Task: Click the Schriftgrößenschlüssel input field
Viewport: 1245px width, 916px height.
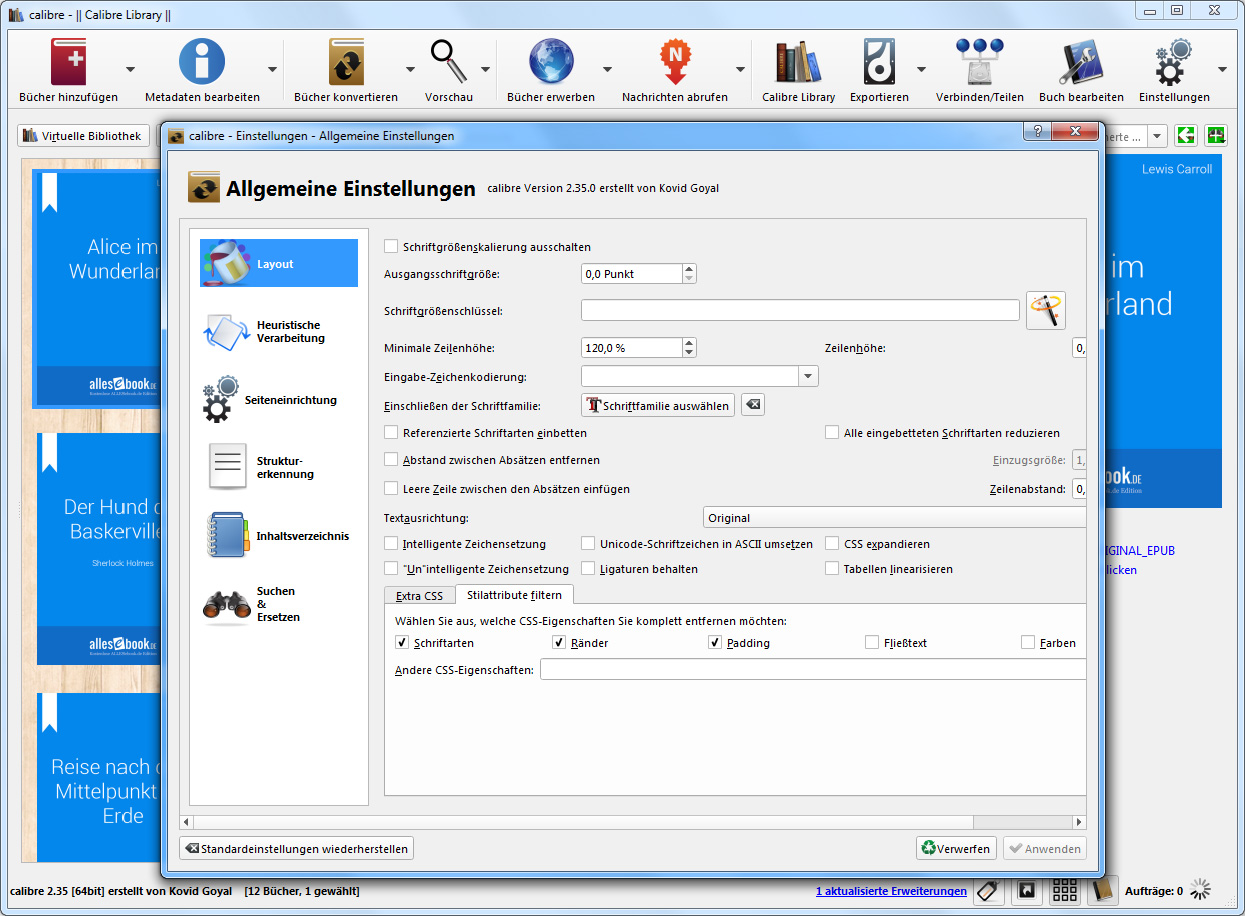Action: (800, 310)
